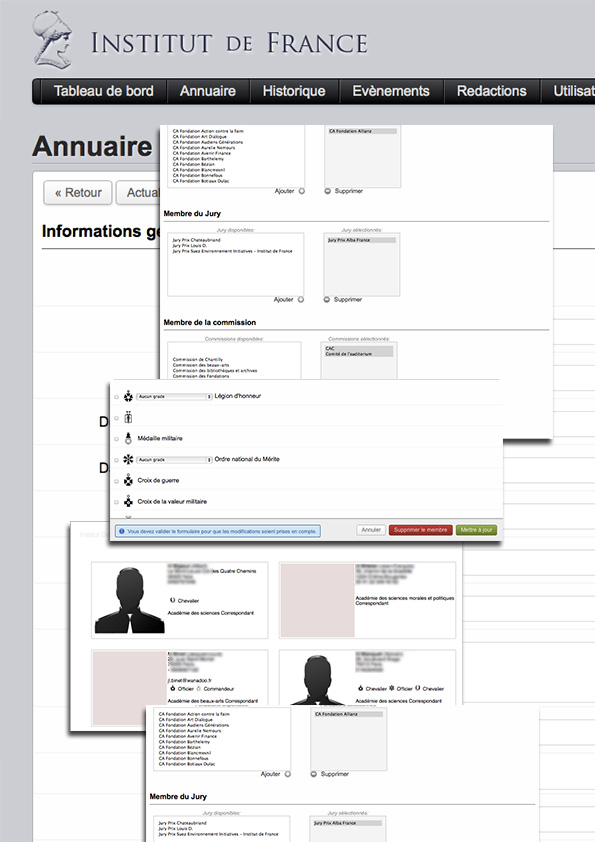This screenshot has width=595, height=842.
Task: Click the Croix de guerre medal icon
Action: (x=128, y=480)
